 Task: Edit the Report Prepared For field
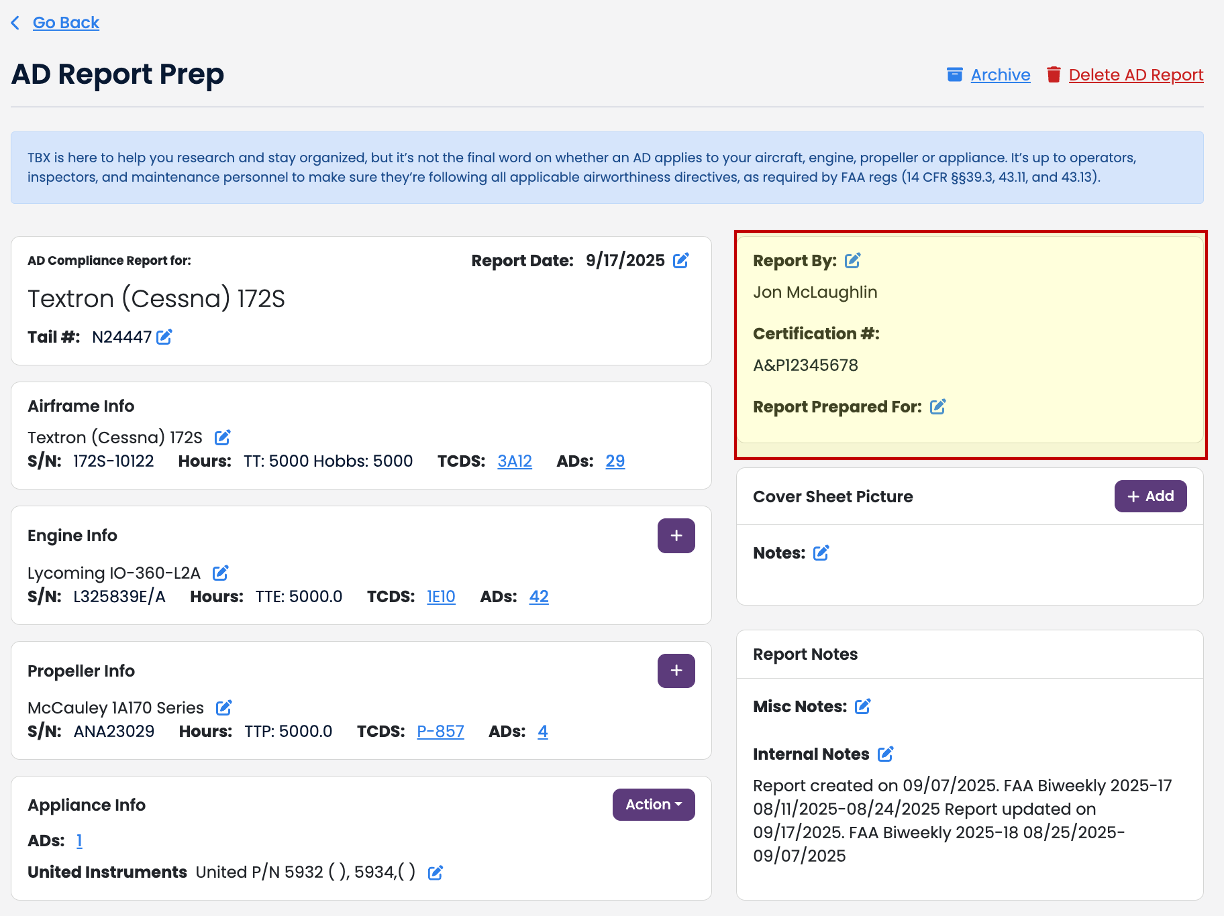938,407
